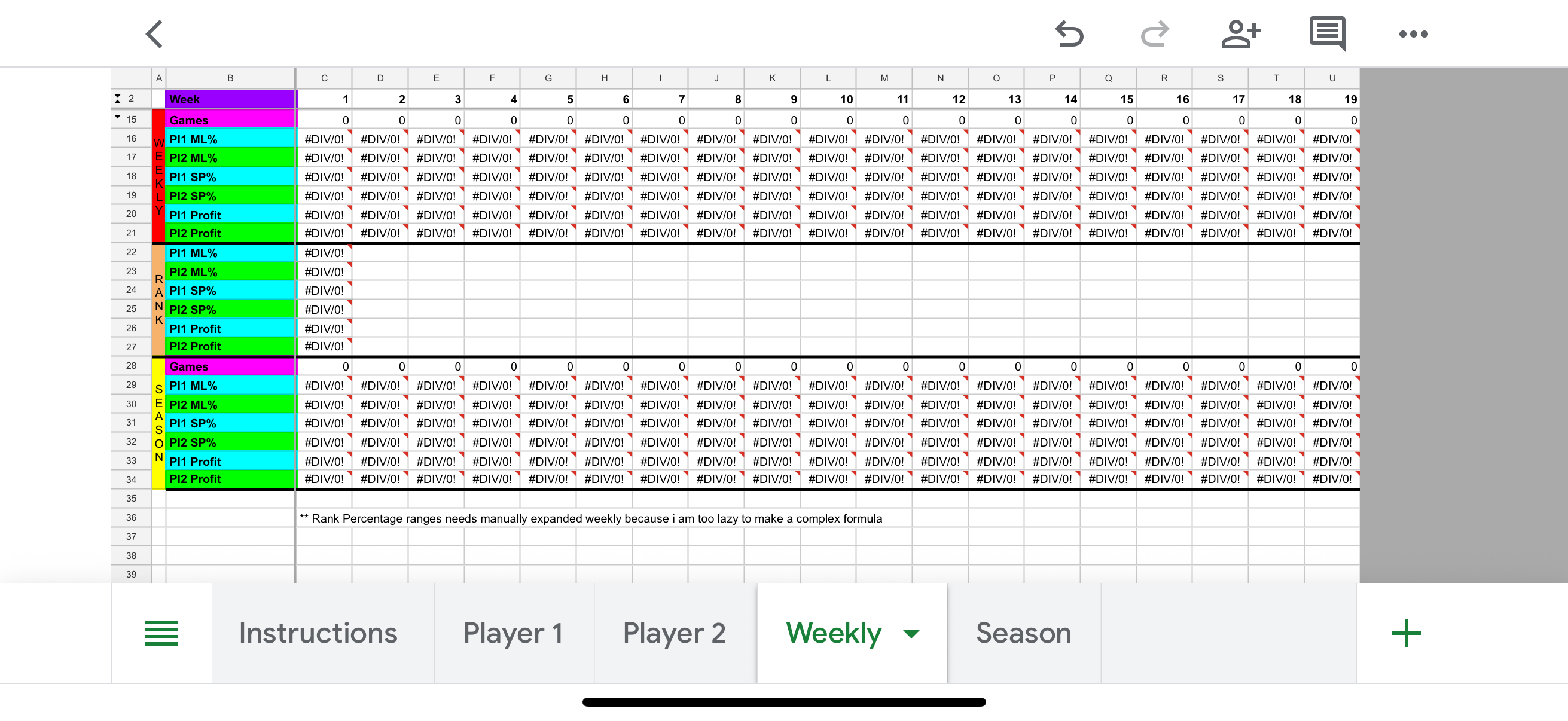This screenshot has height=721, width=1568.
Task: Open the Weekly tab dropdown arrow
Action: [911, 634]
